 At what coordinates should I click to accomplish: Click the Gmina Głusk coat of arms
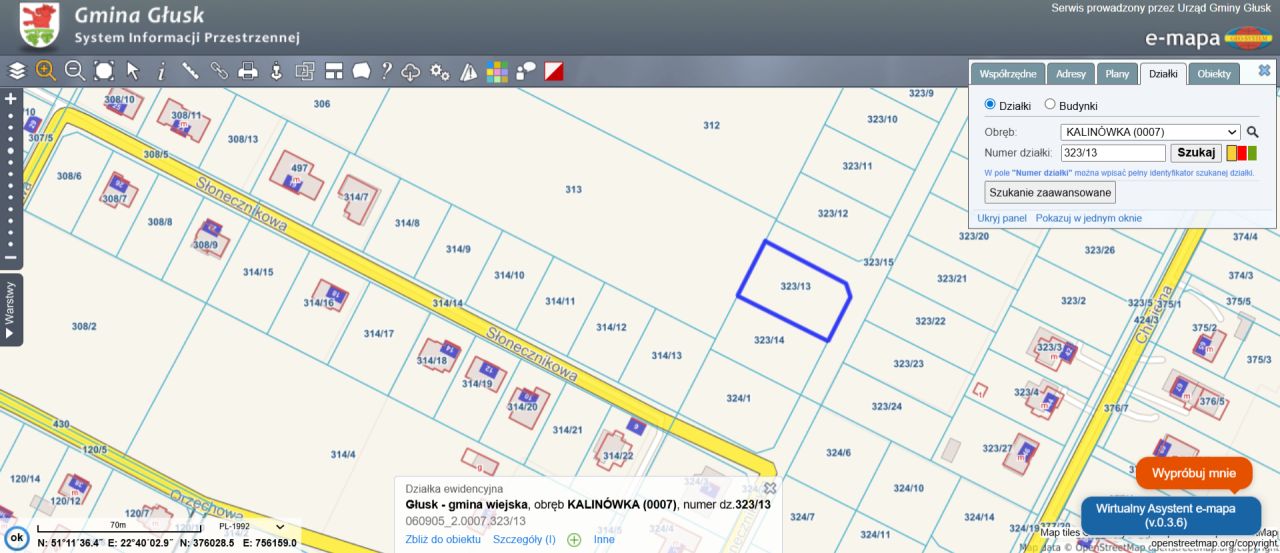coord(39,25)
